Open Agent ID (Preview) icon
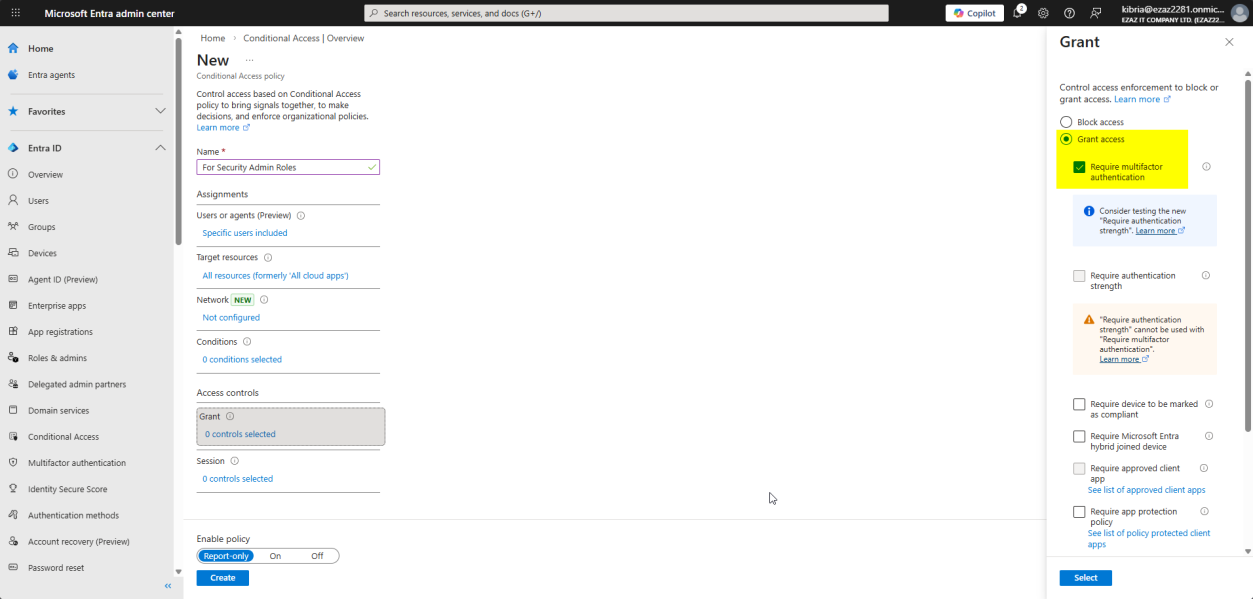This screenshot has height=599, width=1253. pos(13,279)
